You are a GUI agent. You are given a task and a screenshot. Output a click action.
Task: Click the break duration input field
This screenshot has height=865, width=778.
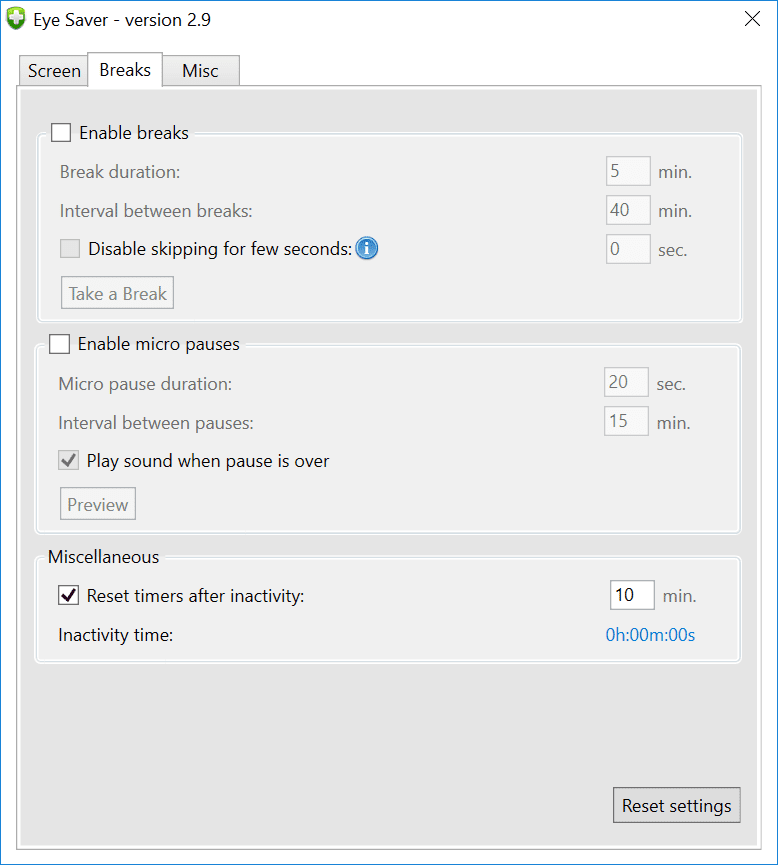point(628,170)
